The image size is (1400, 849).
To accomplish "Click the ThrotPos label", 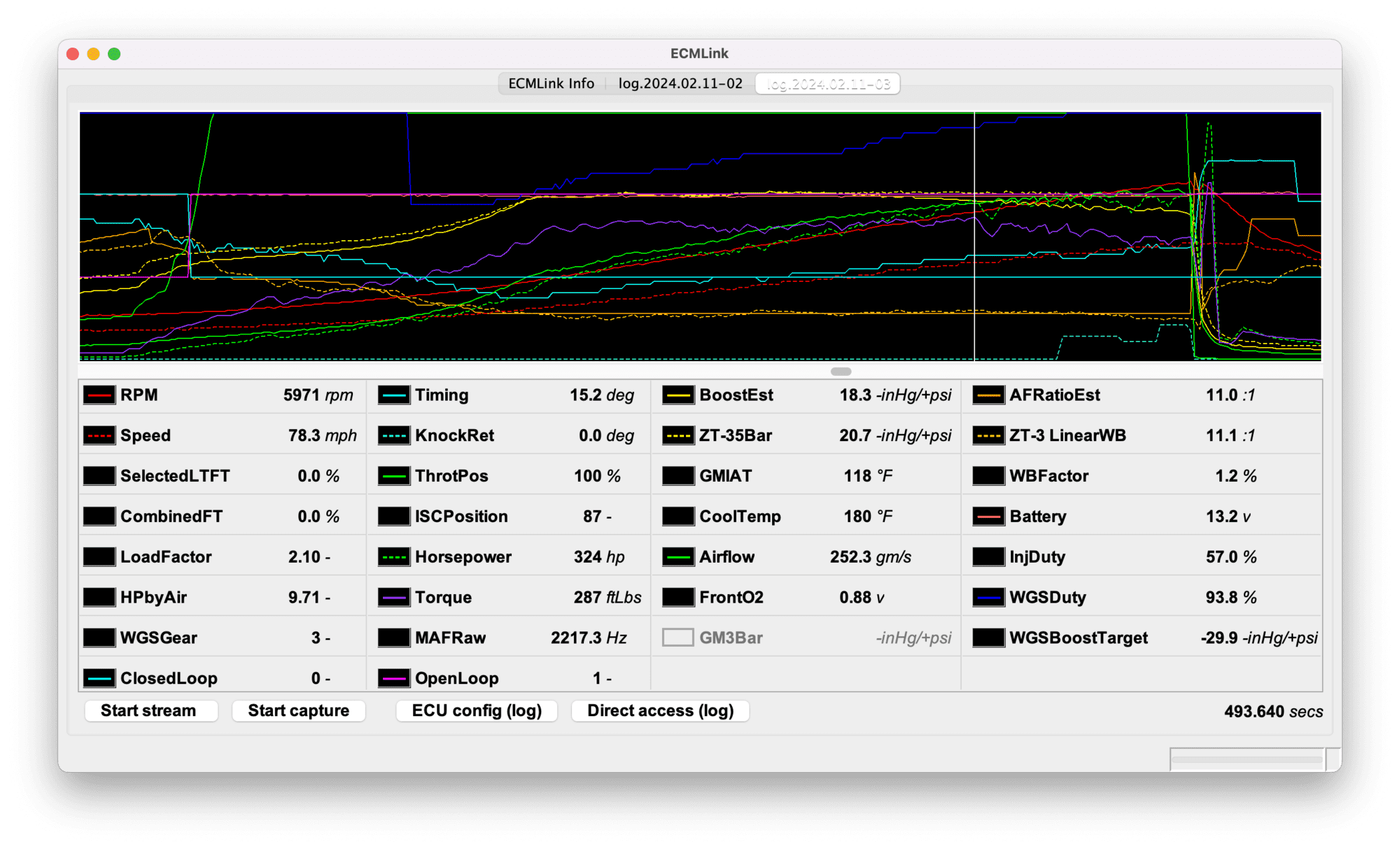I will point(451,476).
